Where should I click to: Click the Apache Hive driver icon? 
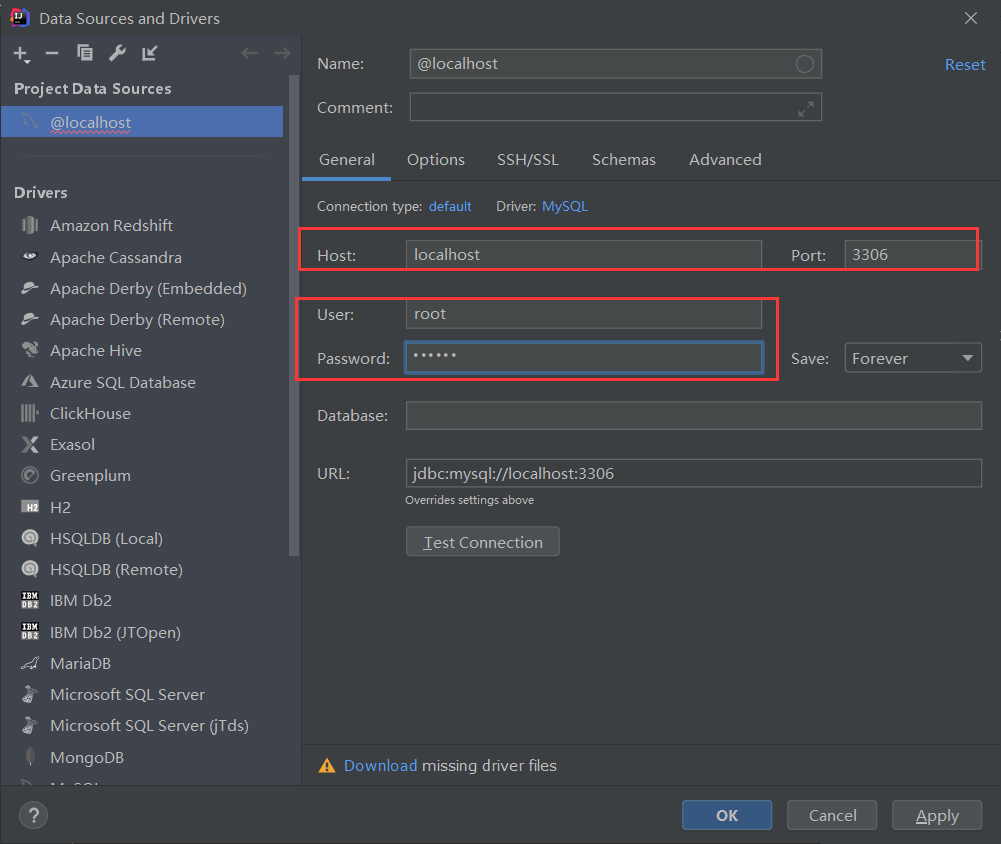29,350
